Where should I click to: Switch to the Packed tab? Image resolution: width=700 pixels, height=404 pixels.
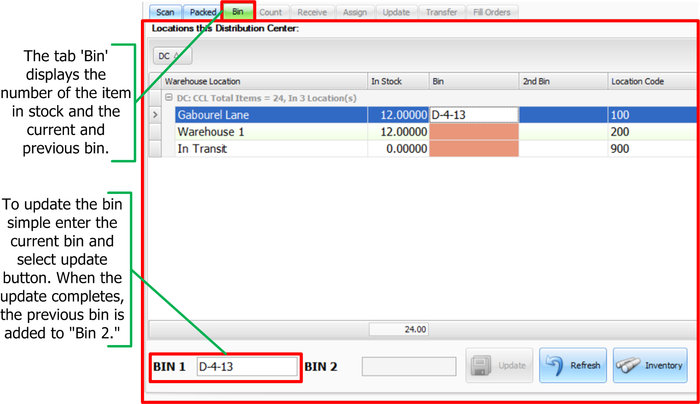(x=202, y=12)
